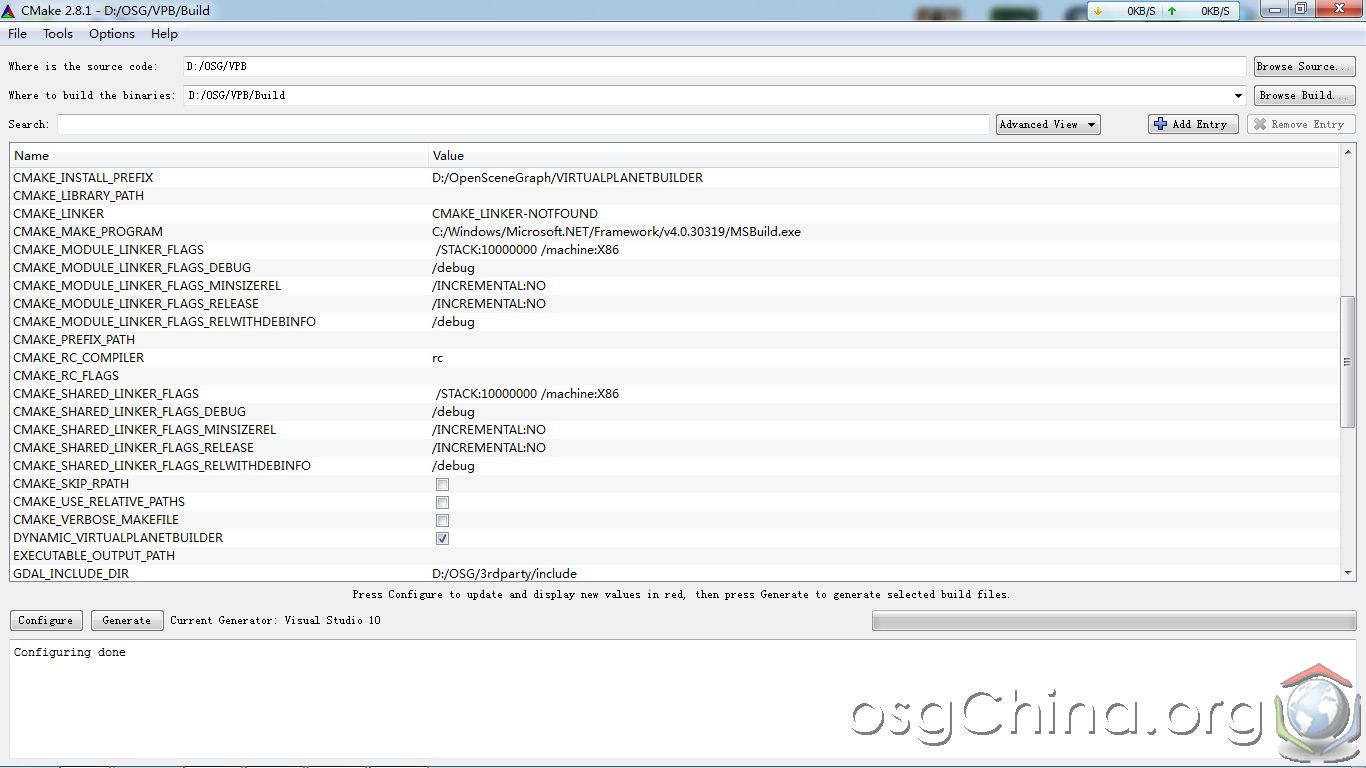Open the Tools menu
The width and height of the screenshot is (1366, 768).
(58, 34)
